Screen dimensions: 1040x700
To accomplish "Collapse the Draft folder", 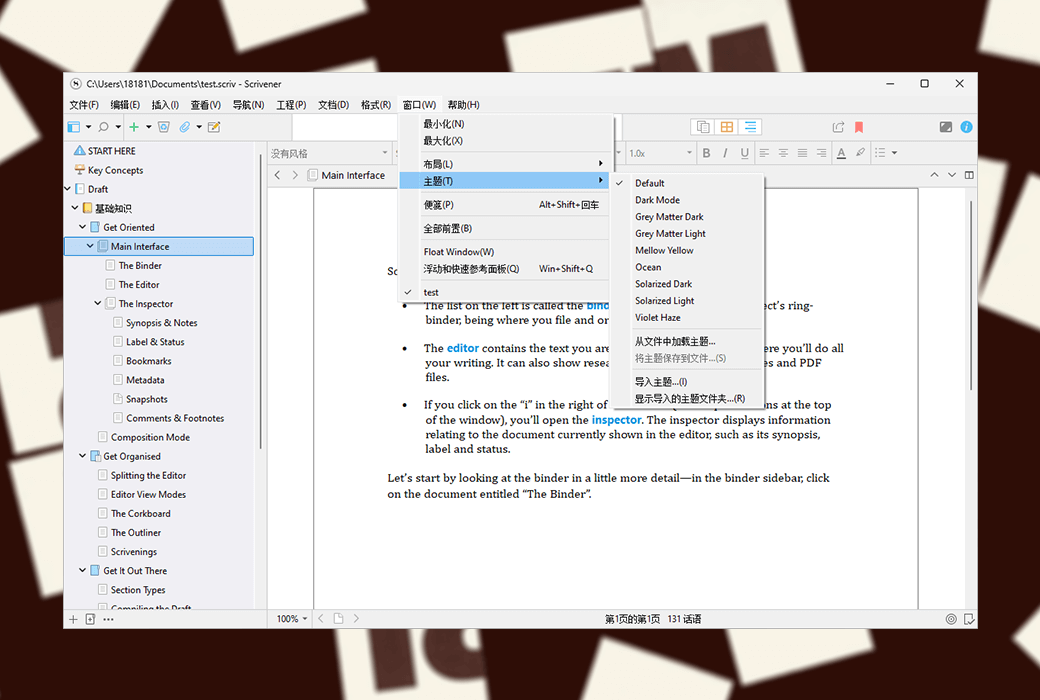I will coord(68,189).
